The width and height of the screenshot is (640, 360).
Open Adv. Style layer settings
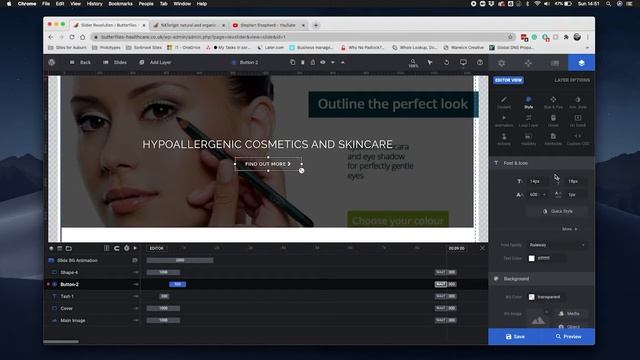pyautogui.click(x=578, y=102)
